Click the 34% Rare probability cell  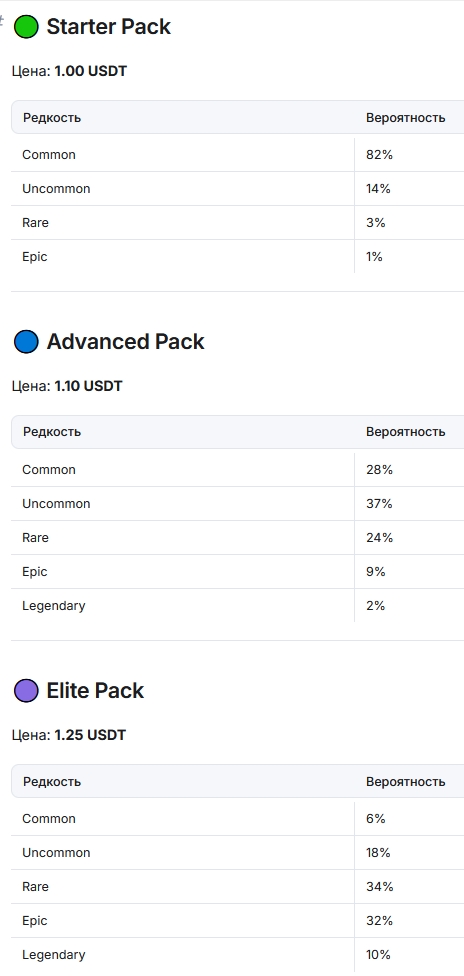[409, 887]
